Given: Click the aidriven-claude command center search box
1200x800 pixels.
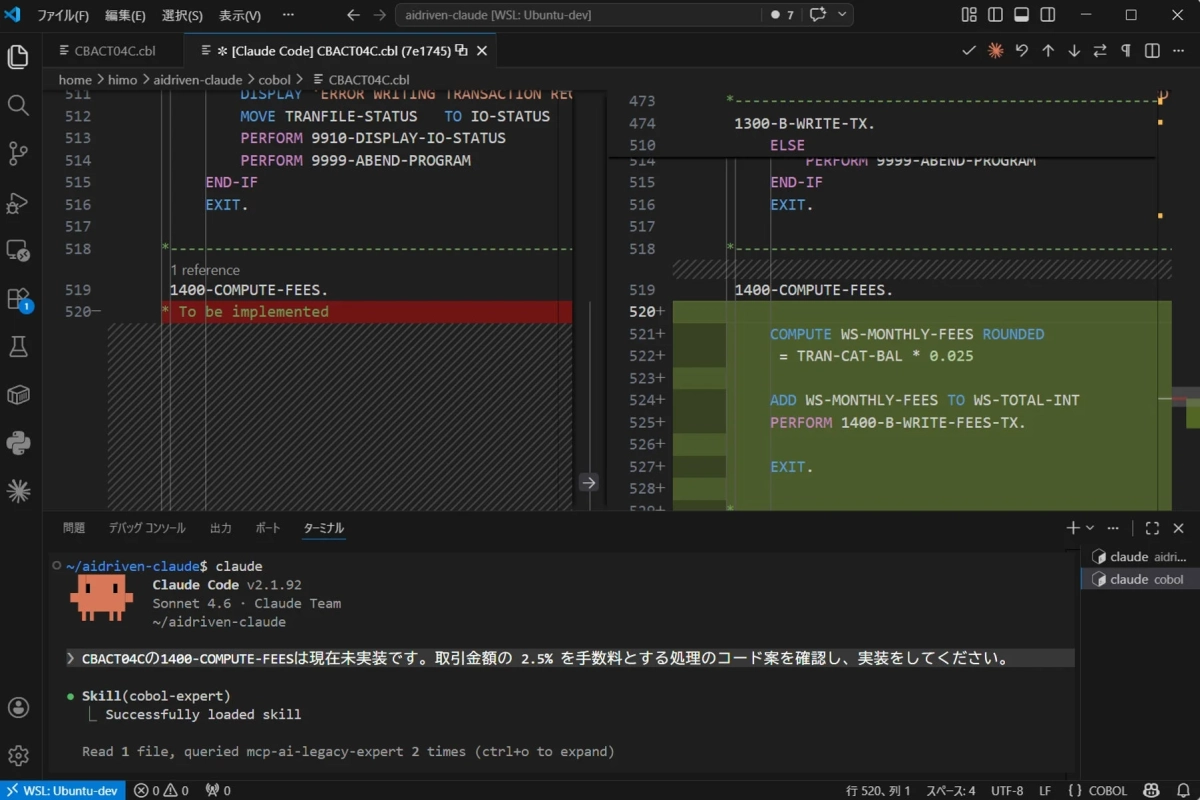Looking at the screenshot, I should tap(578, 15).
